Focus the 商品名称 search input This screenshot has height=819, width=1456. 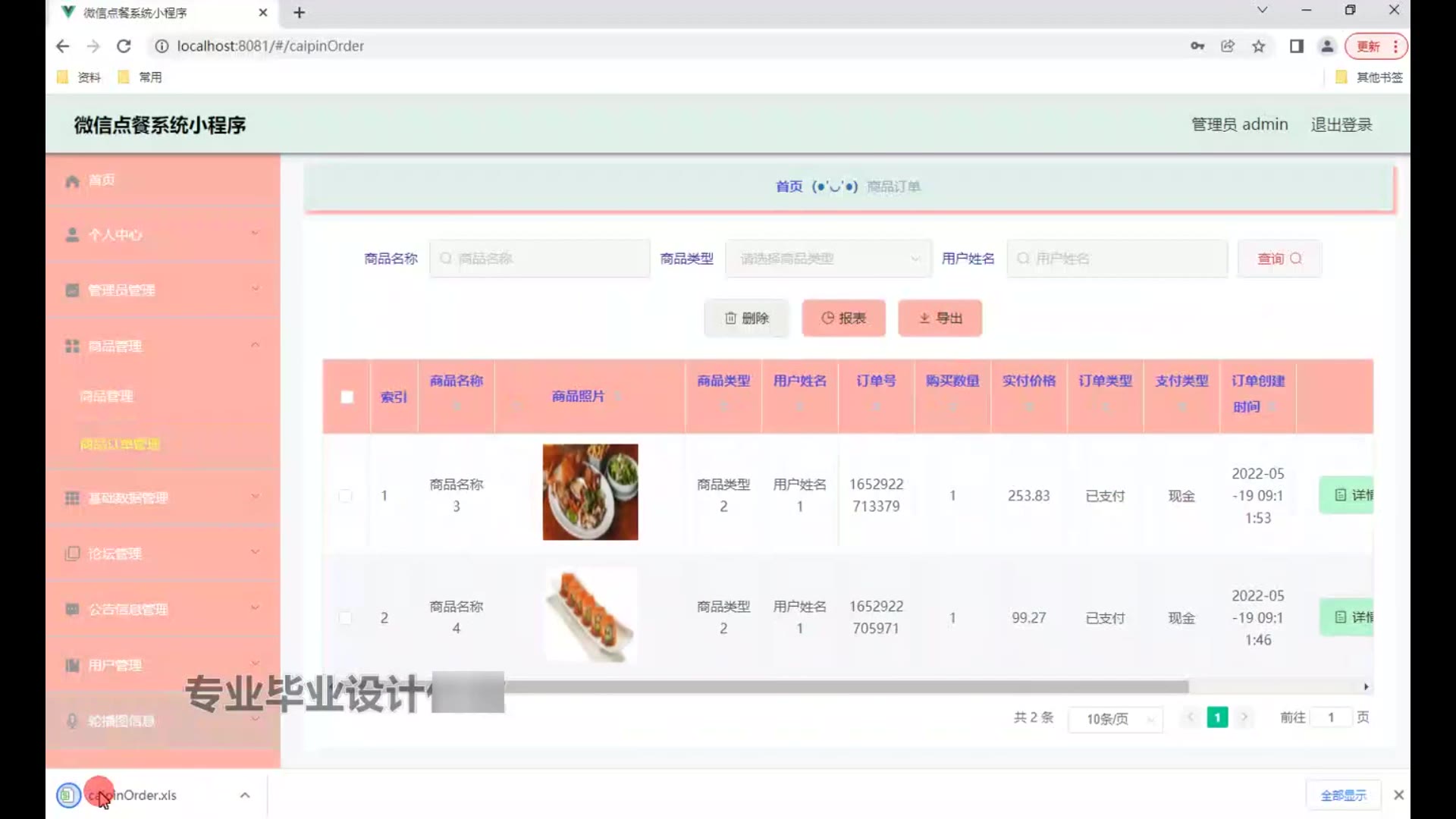pyautogui.click(x=539, y=259)
